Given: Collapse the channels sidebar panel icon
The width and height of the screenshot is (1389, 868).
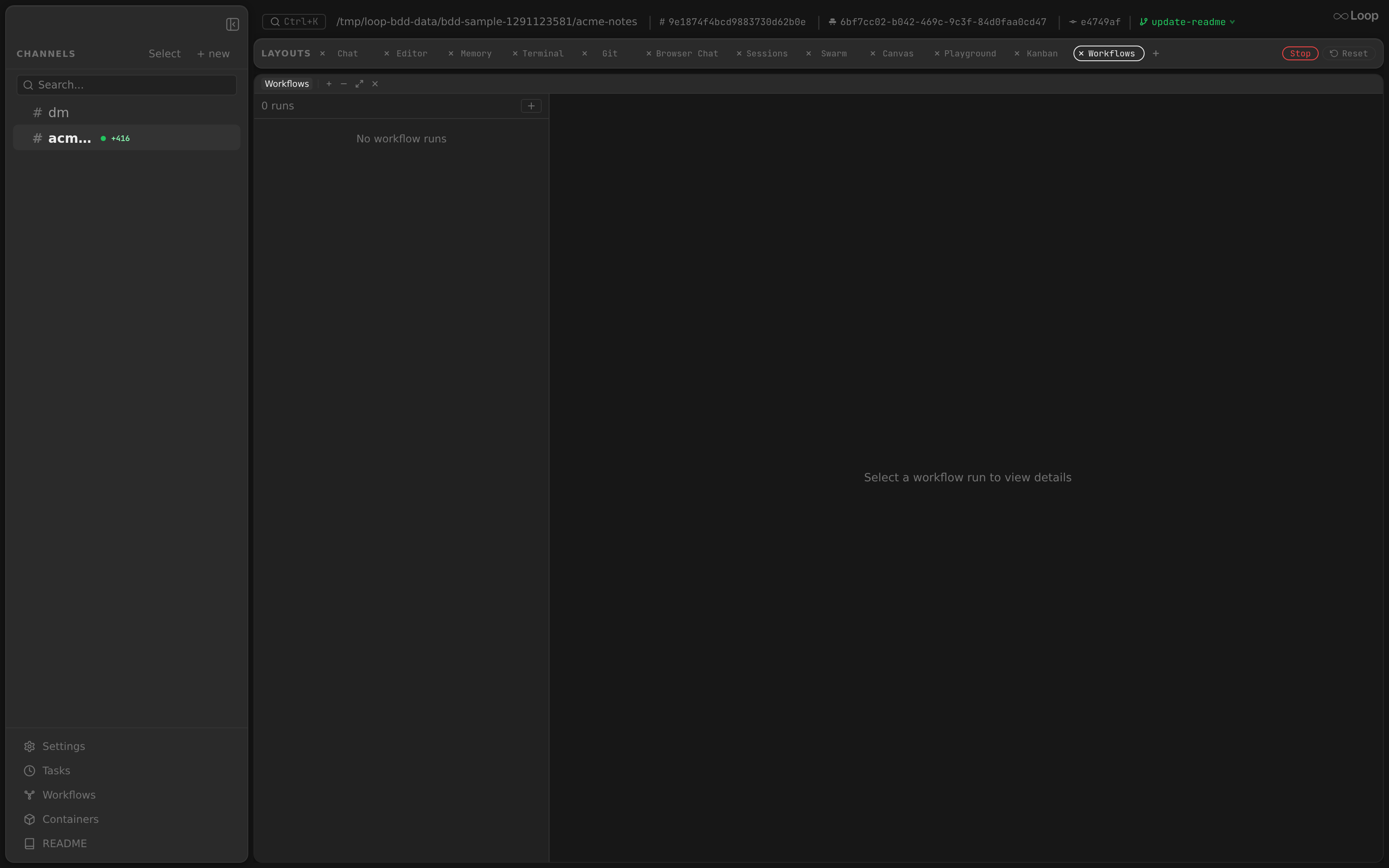Looking at the screenshot, I should click(x=233, y=24).
